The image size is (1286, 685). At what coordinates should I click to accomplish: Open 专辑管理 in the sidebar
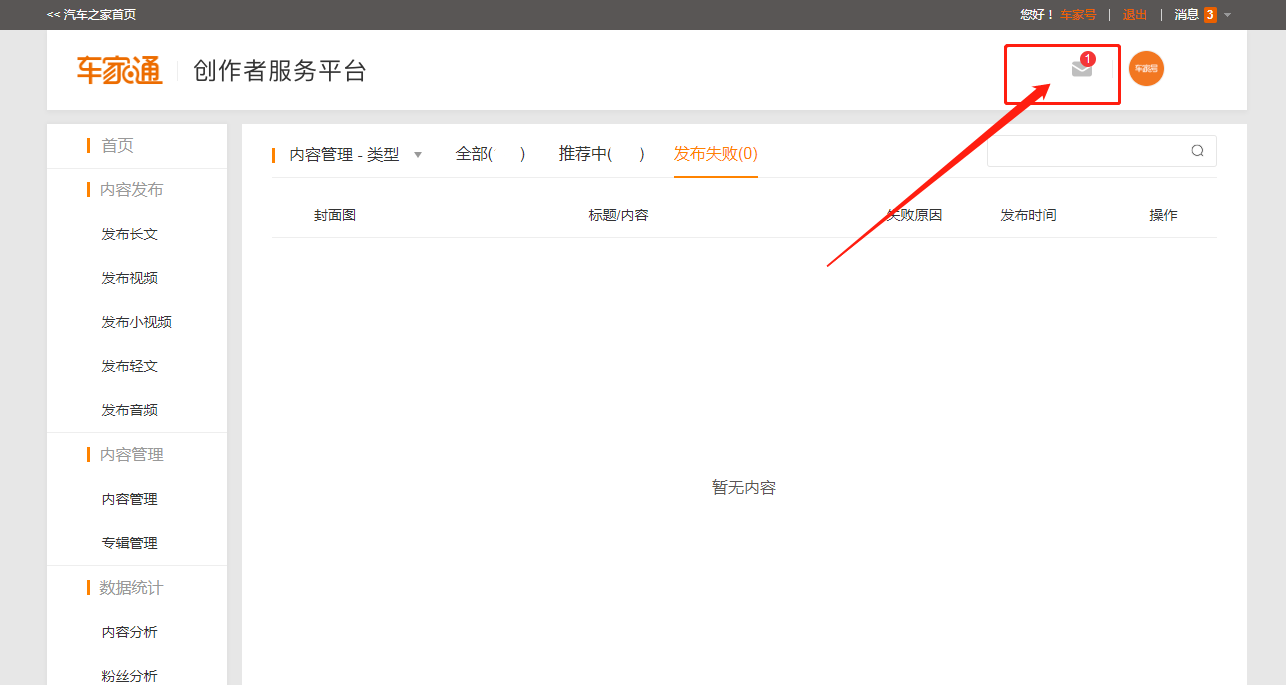coord(129,543)
